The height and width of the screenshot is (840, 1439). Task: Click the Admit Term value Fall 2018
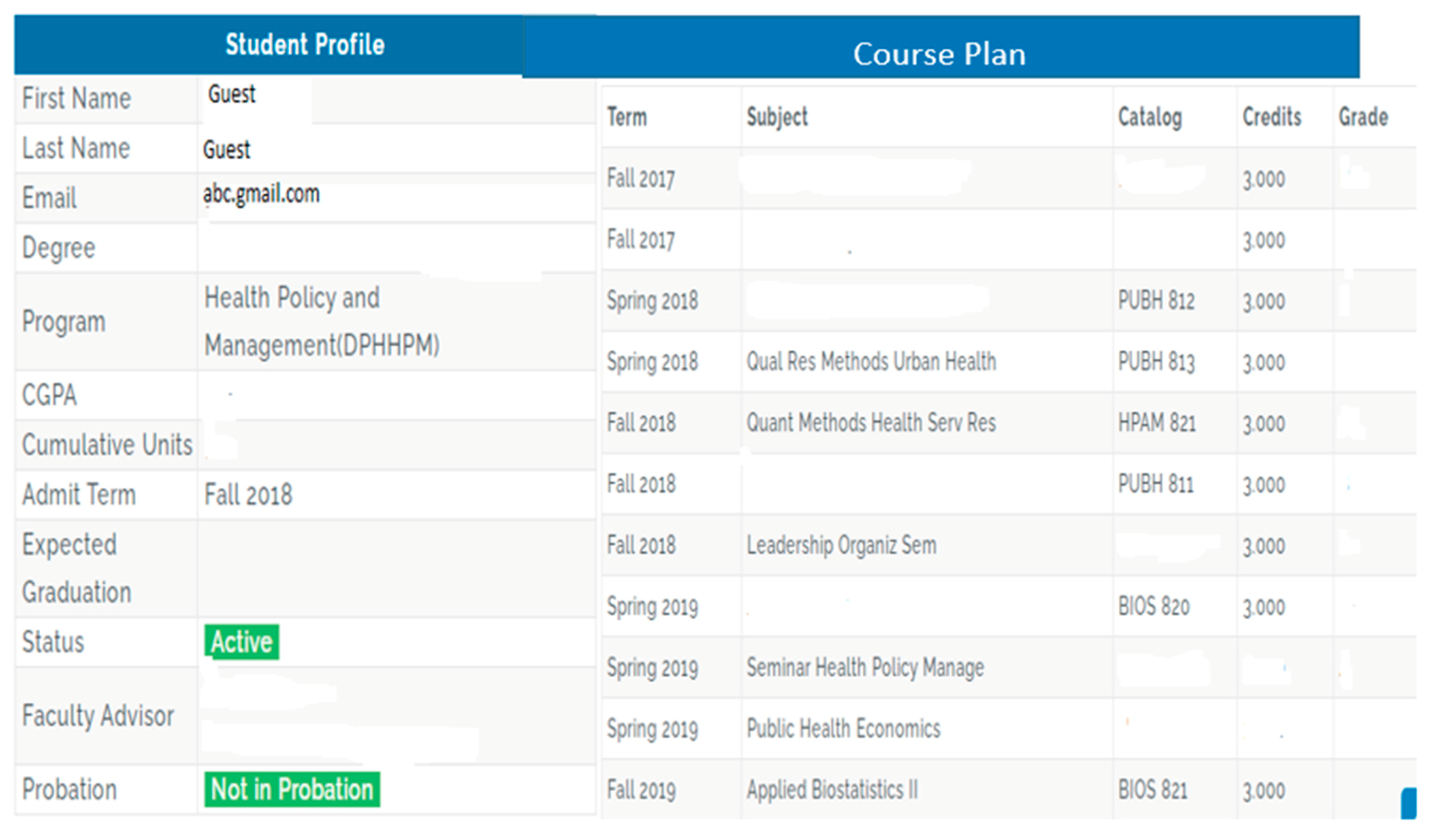[248, 495]
